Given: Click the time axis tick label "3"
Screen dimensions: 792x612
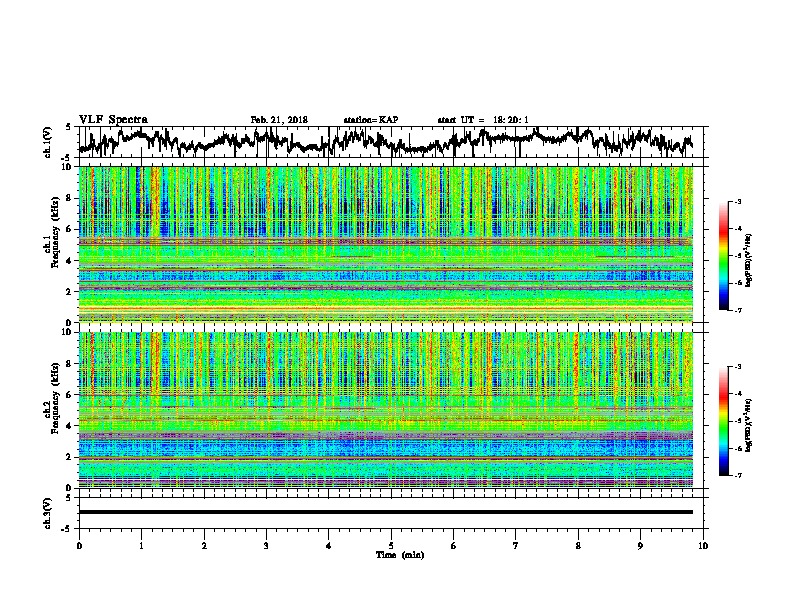Looking at the screenshot, I should coord(266,546).
